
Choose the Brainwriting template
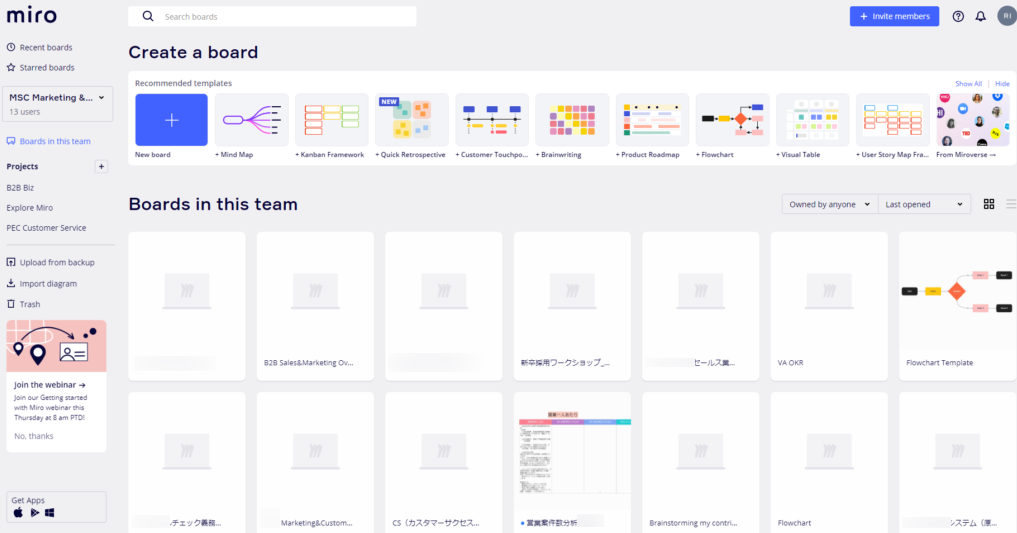coord(572,120)
